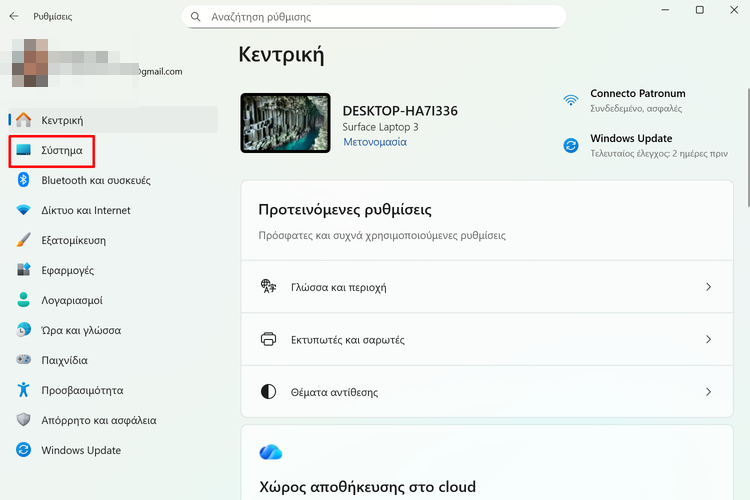Click the Μετονομασία link
This screenshot has width=750, height=500.
375,143
